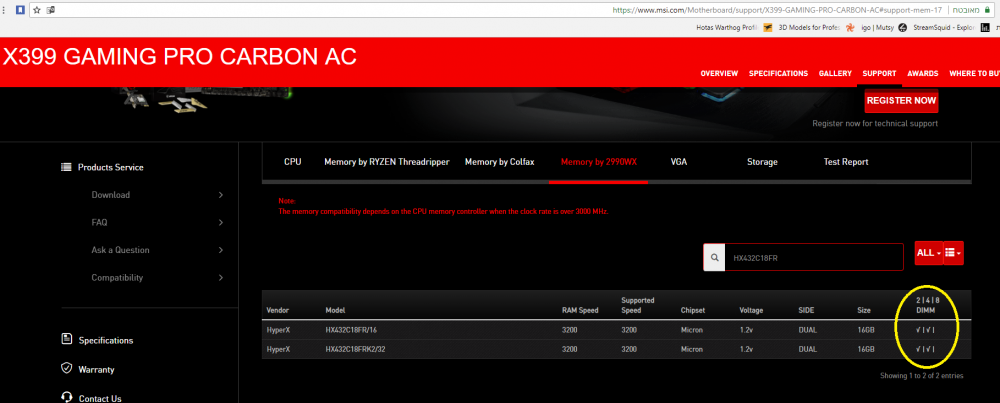Viewport: 1000px width, 403px height.
Task: Sort by Vendor column header
Action: click(x=277, y=311)
